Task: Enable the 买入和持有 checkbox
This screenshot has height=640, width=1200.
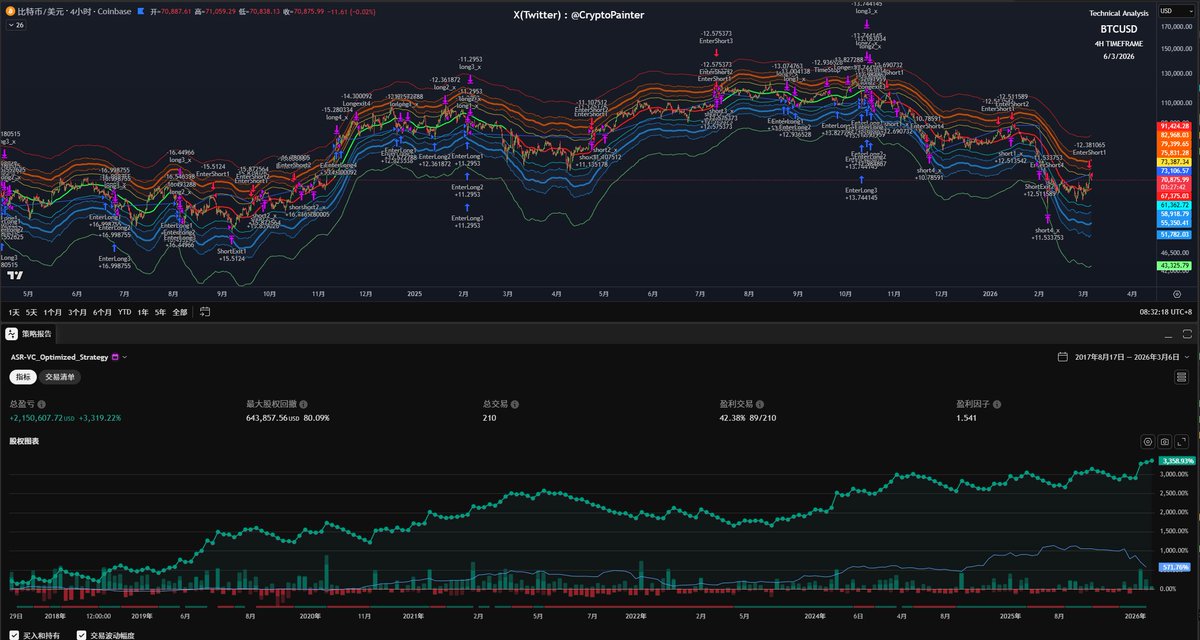Action: click(x=13, y=636)
